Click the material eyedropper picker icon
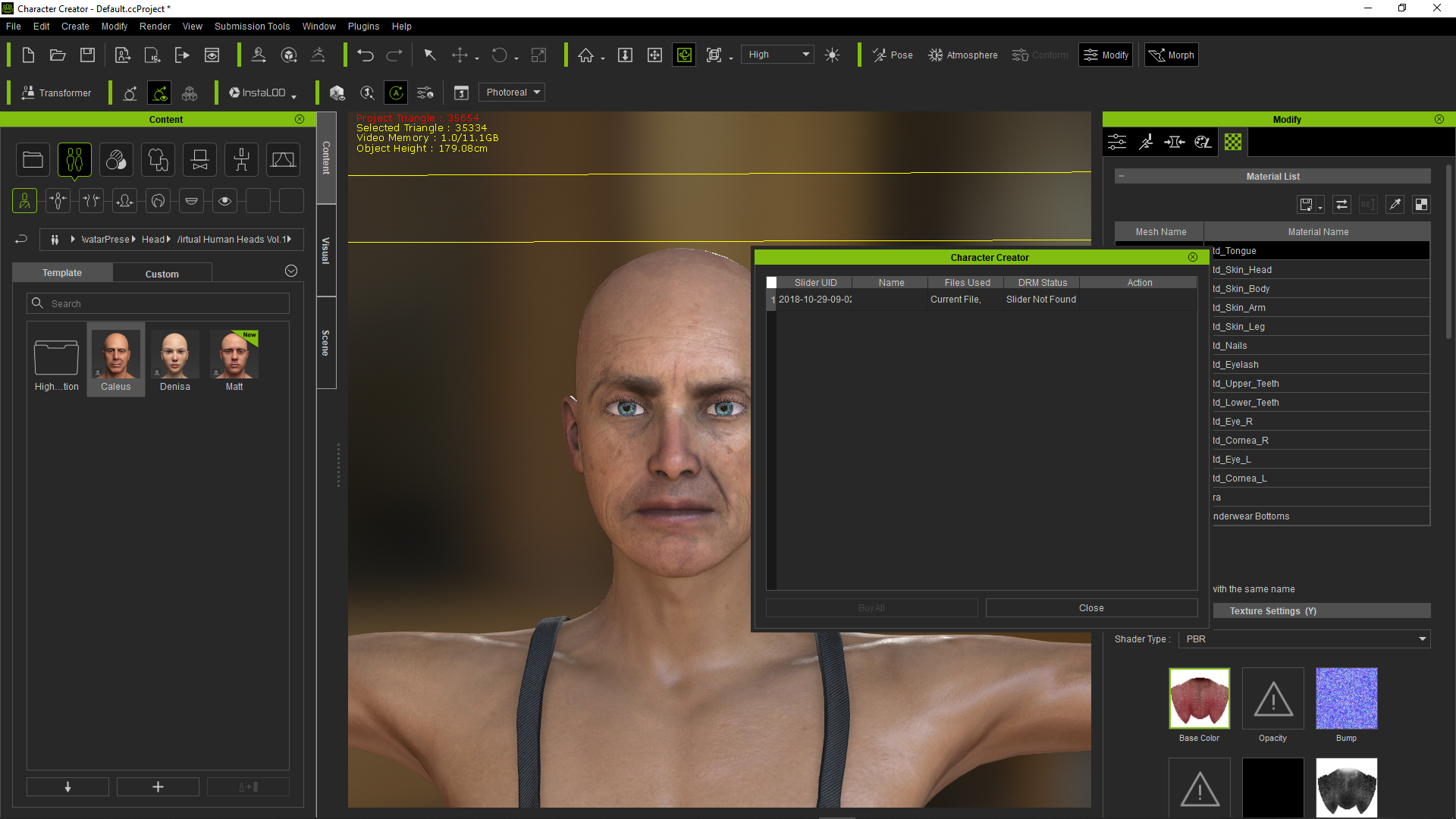Screen dimensions: 1456x819 pos(1394,205)
